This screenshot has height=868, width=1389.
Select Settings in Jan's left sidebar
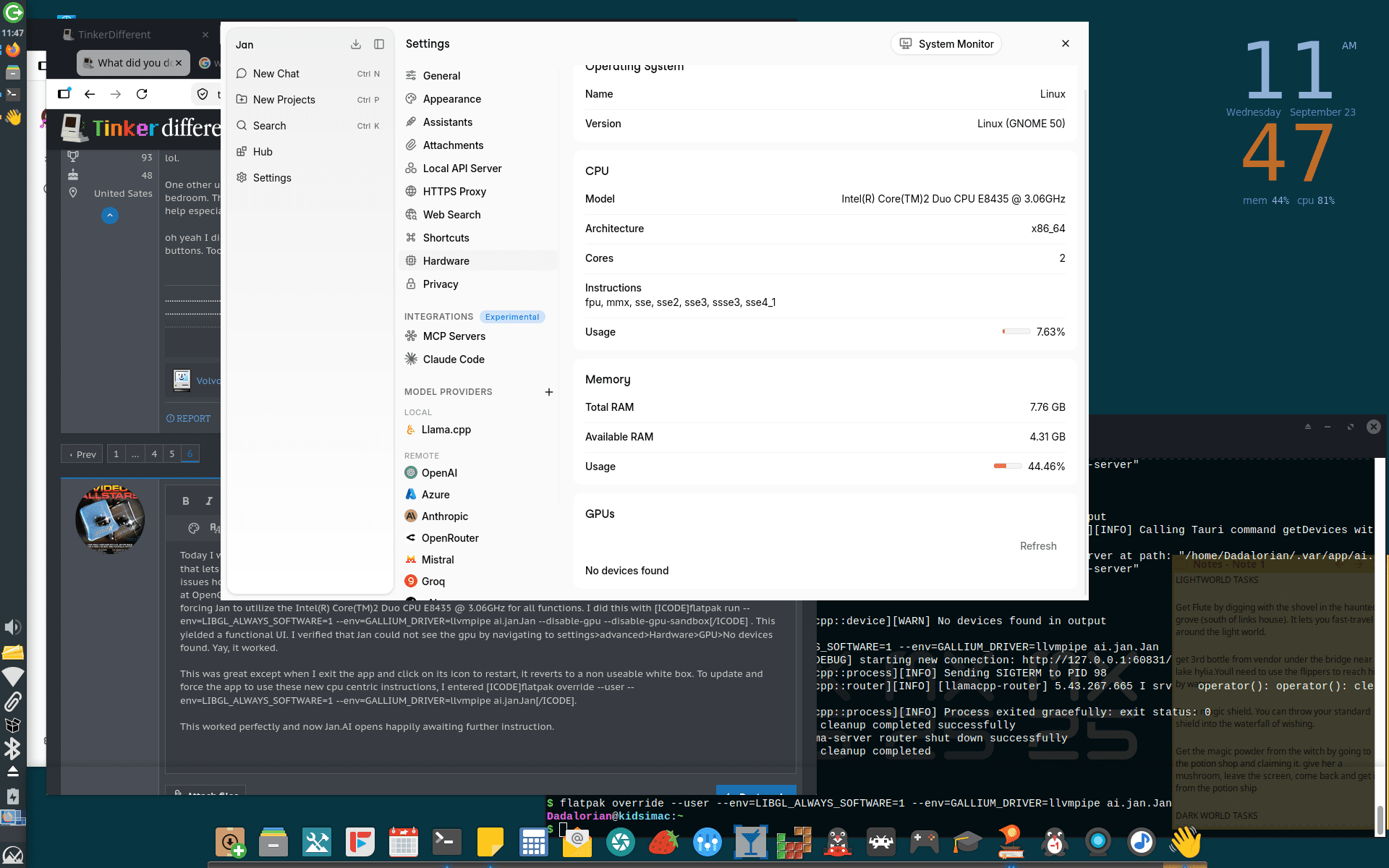(x=310, y=178)
